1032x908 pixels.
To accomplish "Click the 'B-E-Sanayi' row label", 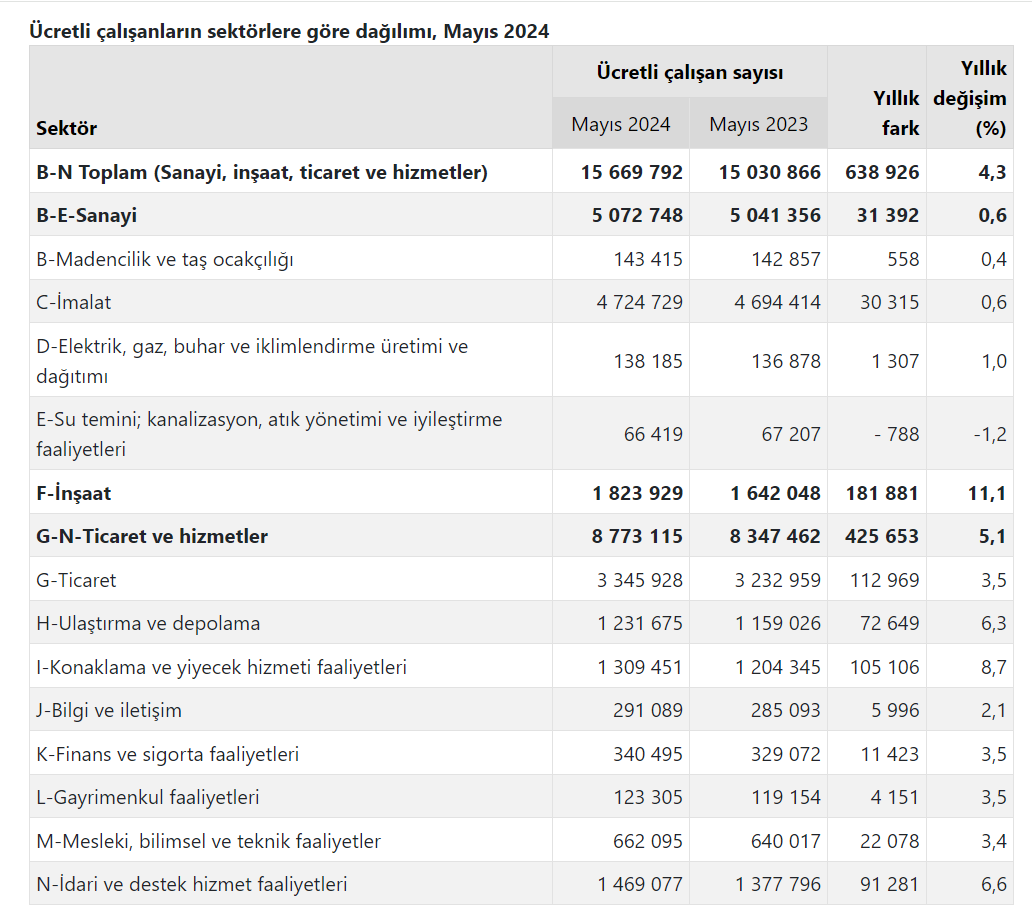I will click(87, 215).
